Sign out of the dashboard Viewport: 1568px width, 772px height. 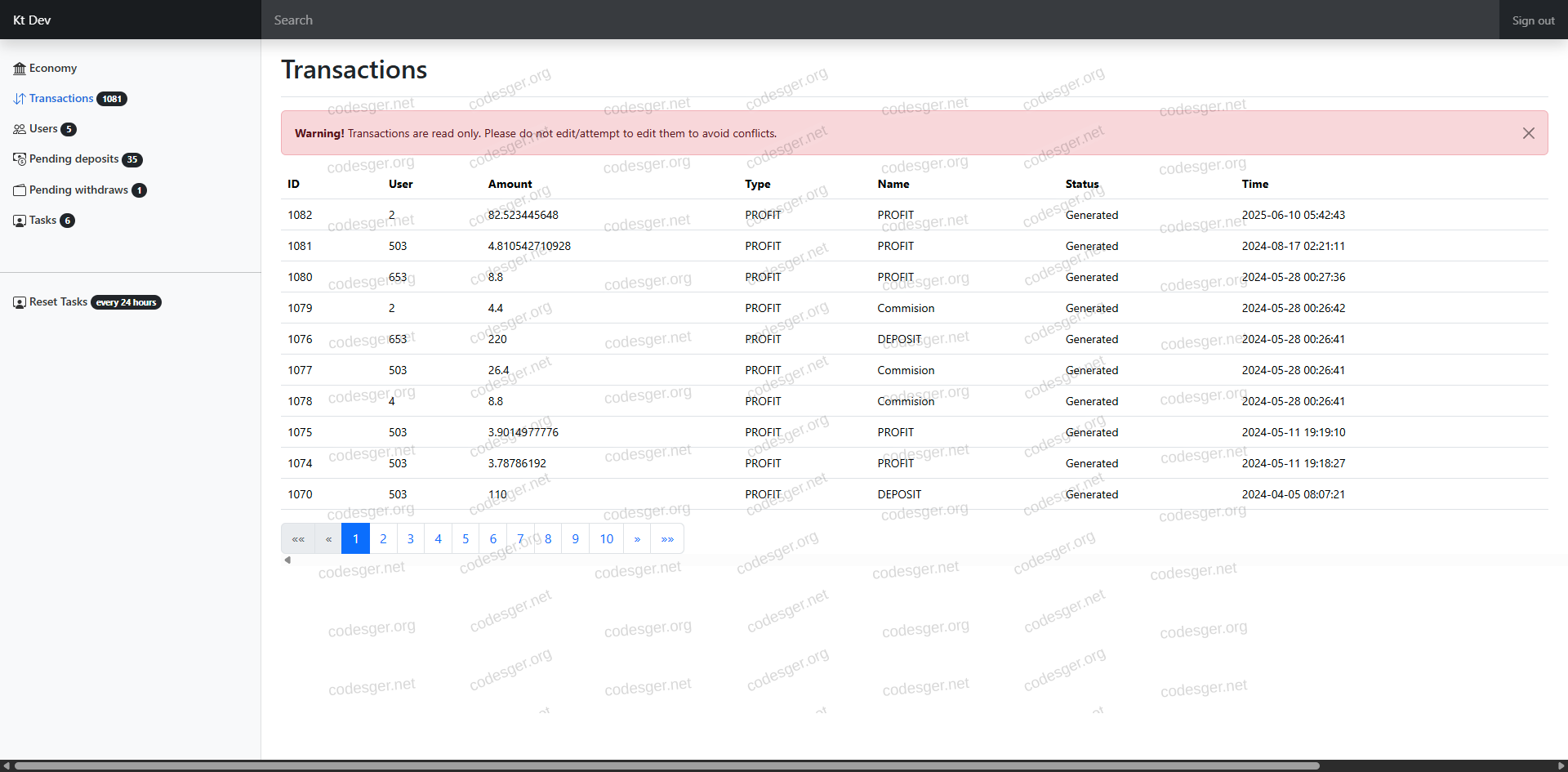point(1532,20)
